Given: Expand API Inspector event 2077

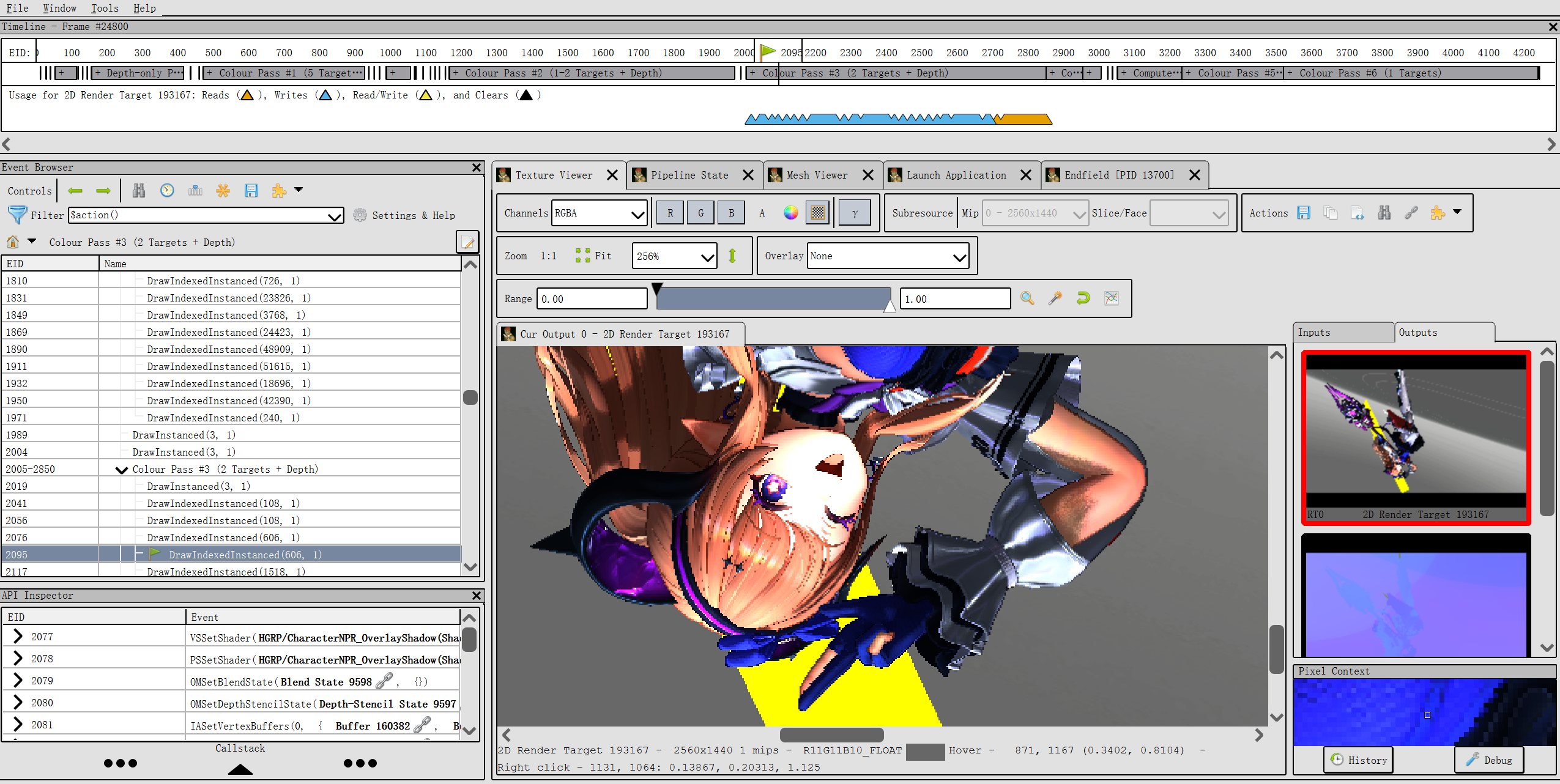Looking at the screenshot, I should [x=18, y=637].
